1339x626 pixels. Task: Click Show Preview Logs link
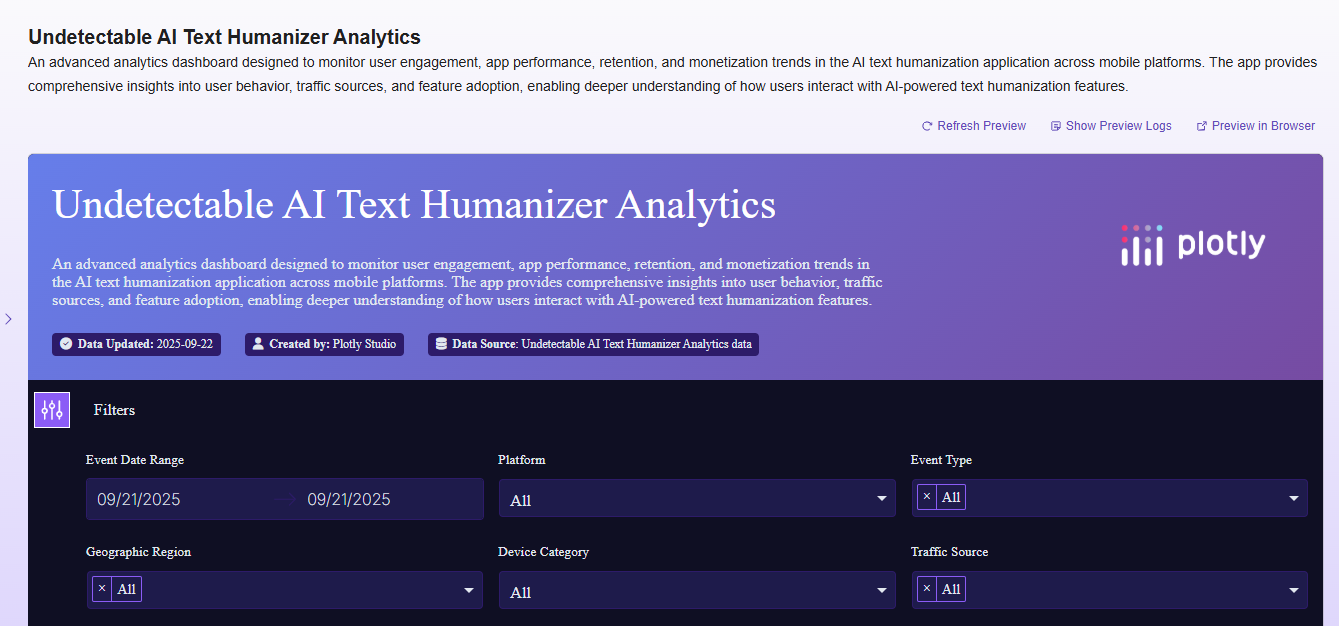[x=1111, y=126]
